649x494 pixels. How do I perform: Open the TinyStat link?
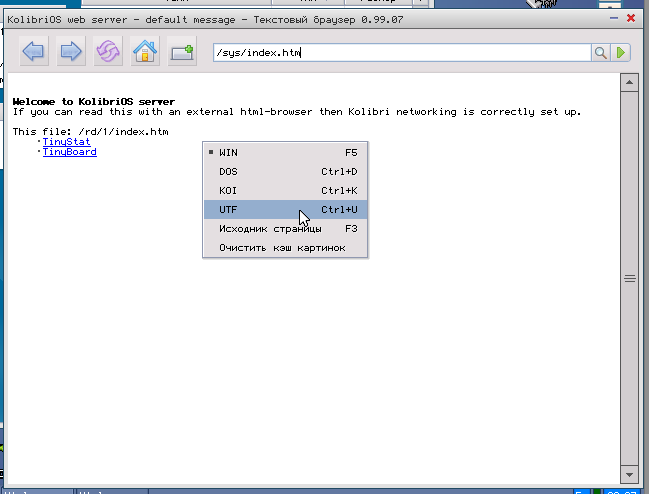[66, 142]
